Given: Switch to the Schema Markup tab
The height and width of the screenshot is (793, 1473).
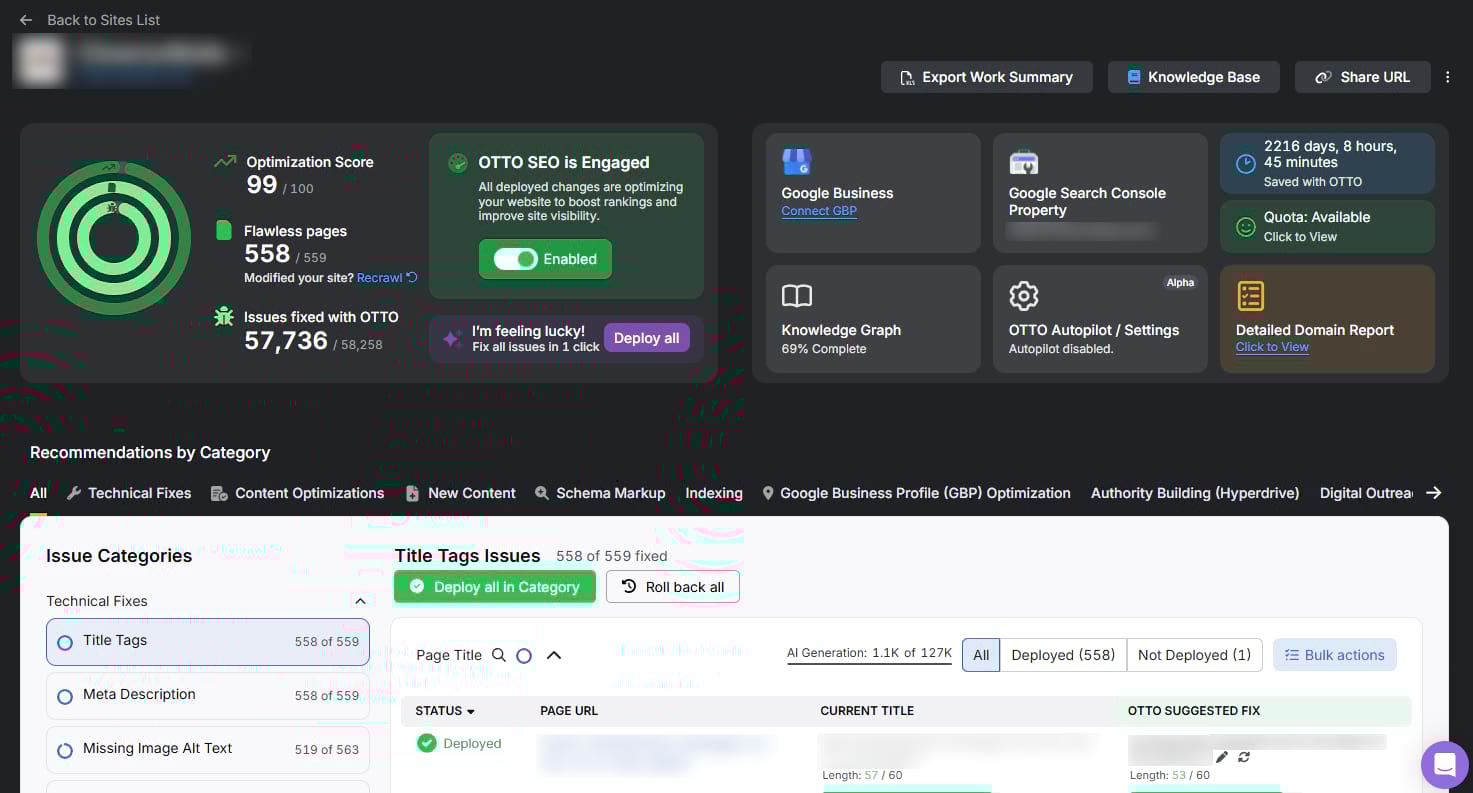Looking at the screenshot, I should pos(600,493).
